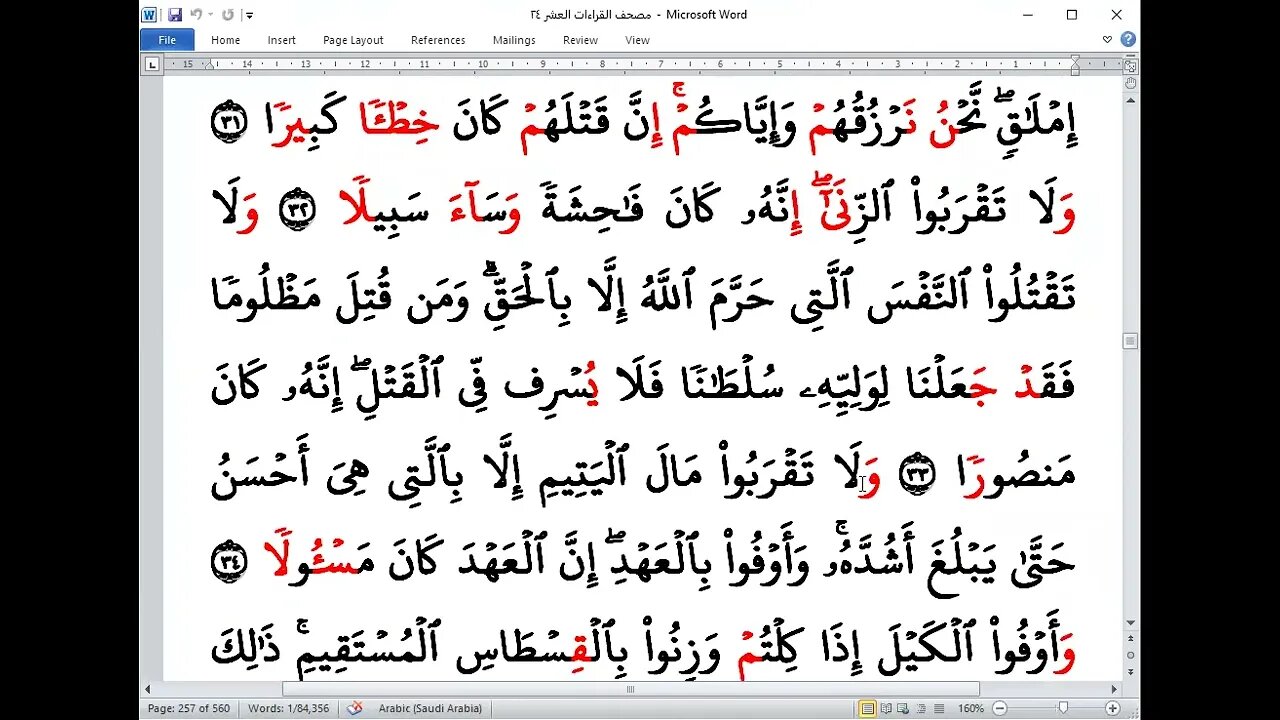Click the left indent marker on ruler

(212, 66)
